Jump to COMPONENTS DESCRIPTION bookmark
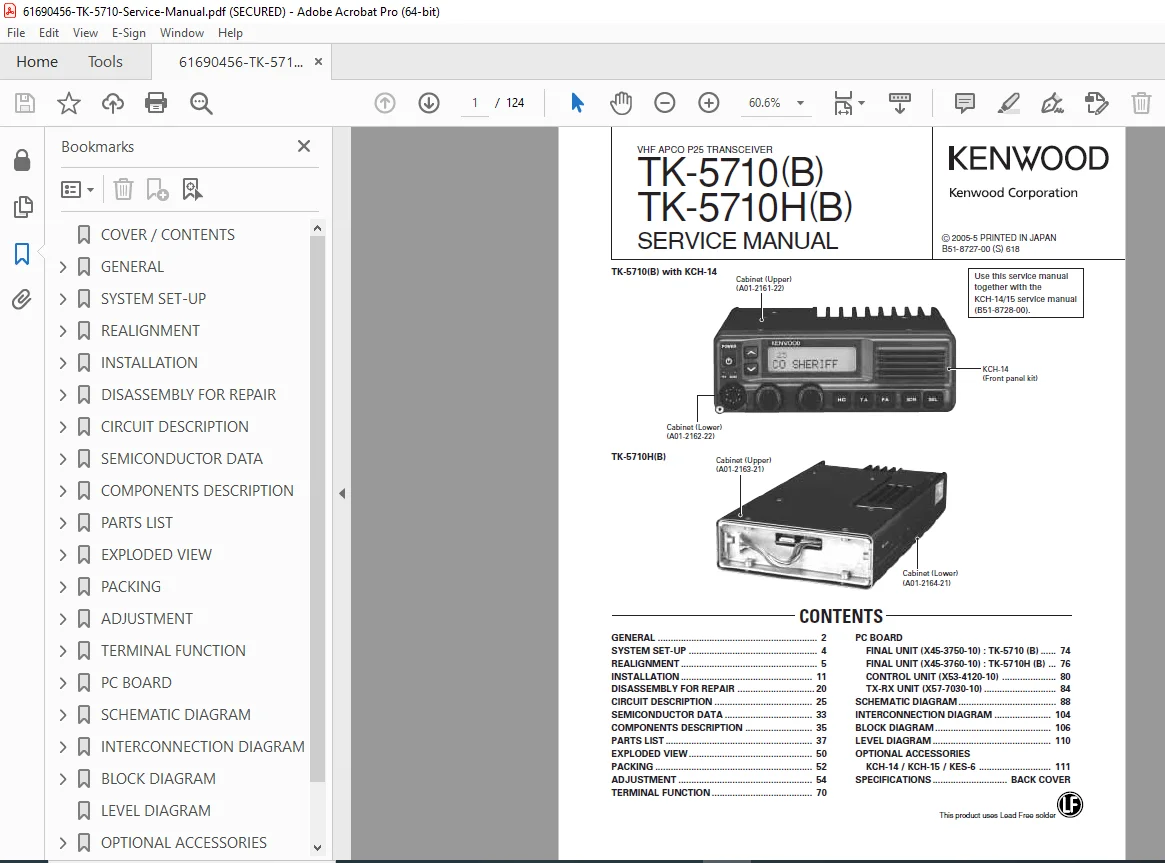The image size is (1165, 863). pyautogui.click(x=198, y=491)
